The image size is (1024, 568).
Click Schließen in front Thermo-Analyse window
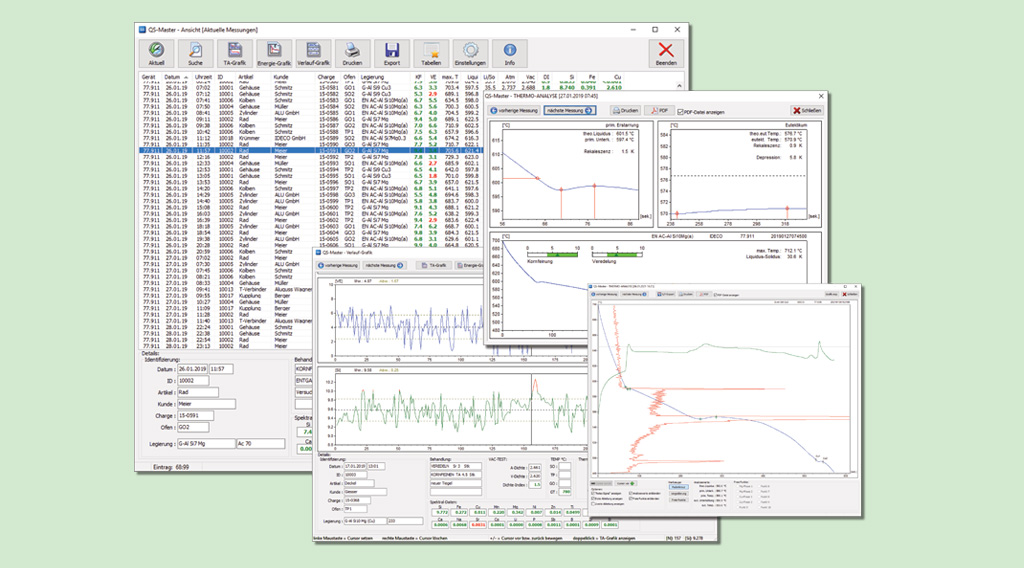850,294
